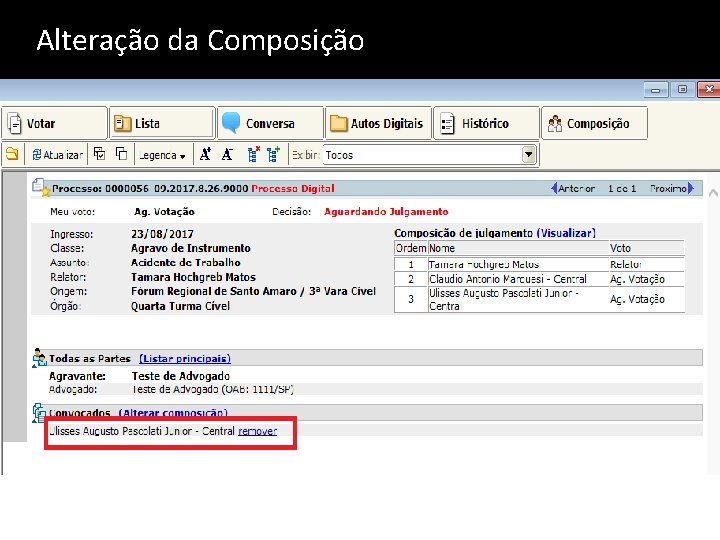Switch to the Conversa tab

click(x=270, y=123)
